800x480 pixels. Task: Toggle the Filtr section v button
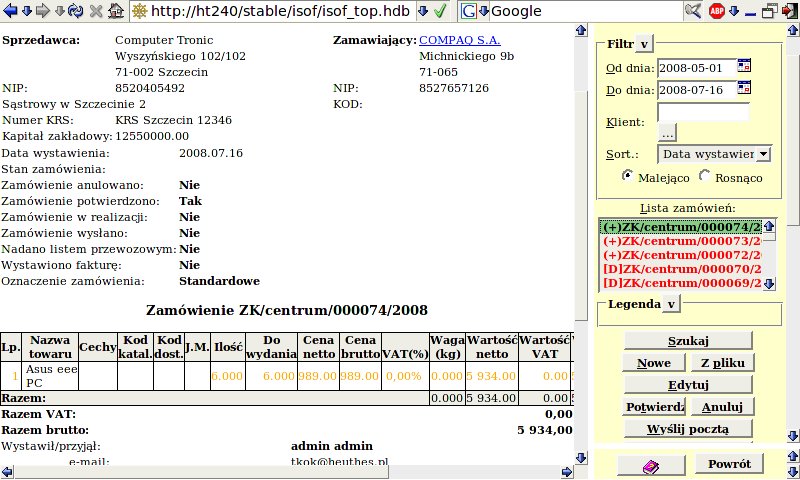(x=644, y=44)
